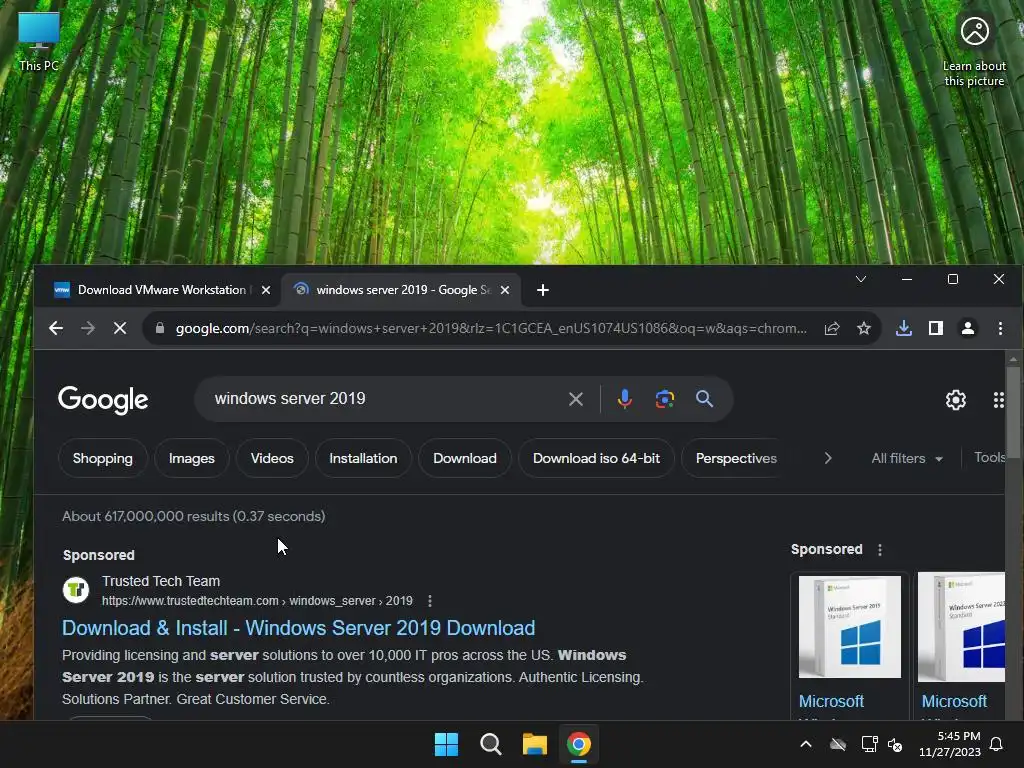This screenshot has width=1024, height=768.
Task: Go to Google homepage logo
Action: click(x=103, y=400)
